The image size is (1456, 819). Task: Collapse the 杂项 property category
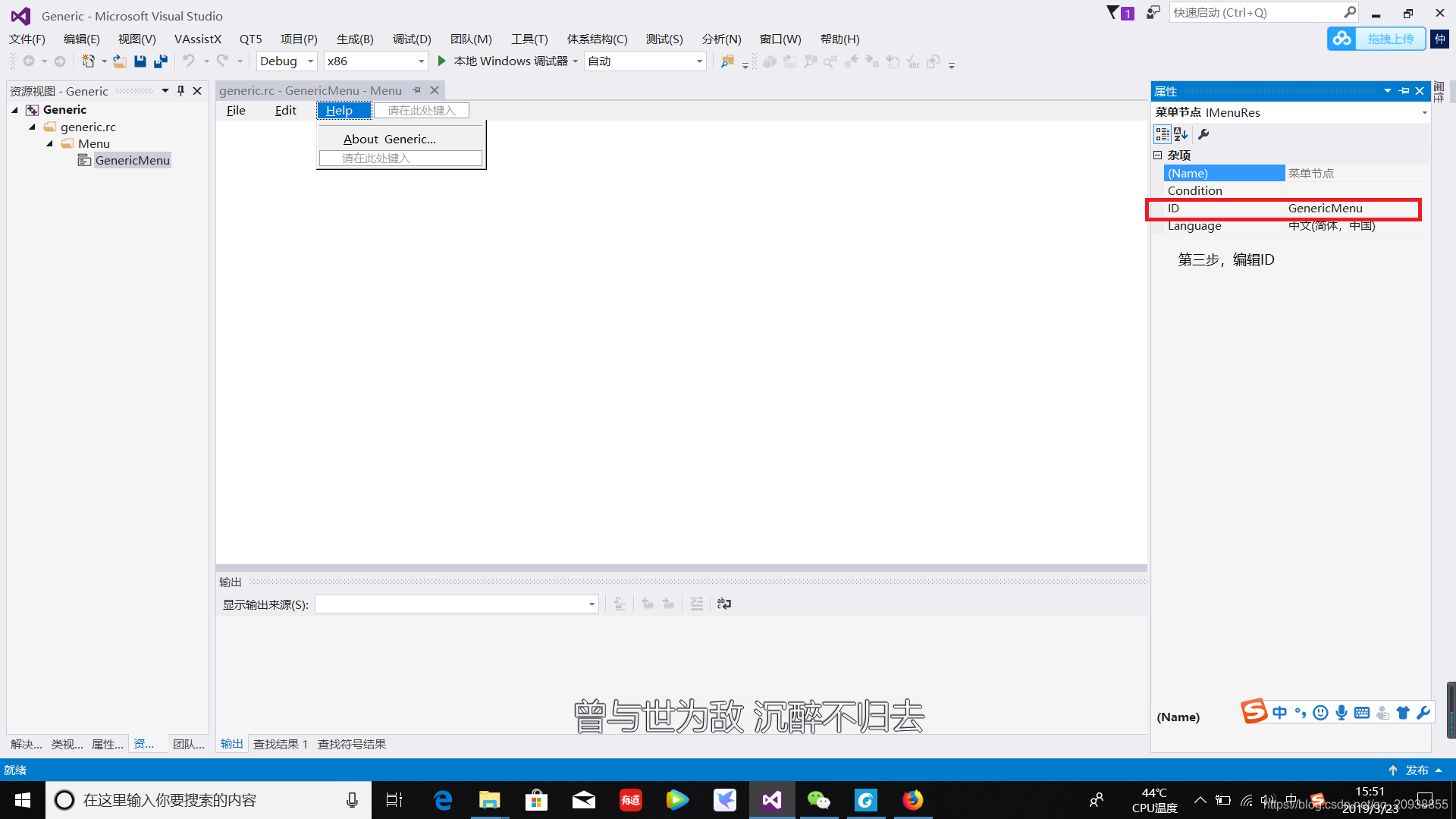coord(1158,155)
